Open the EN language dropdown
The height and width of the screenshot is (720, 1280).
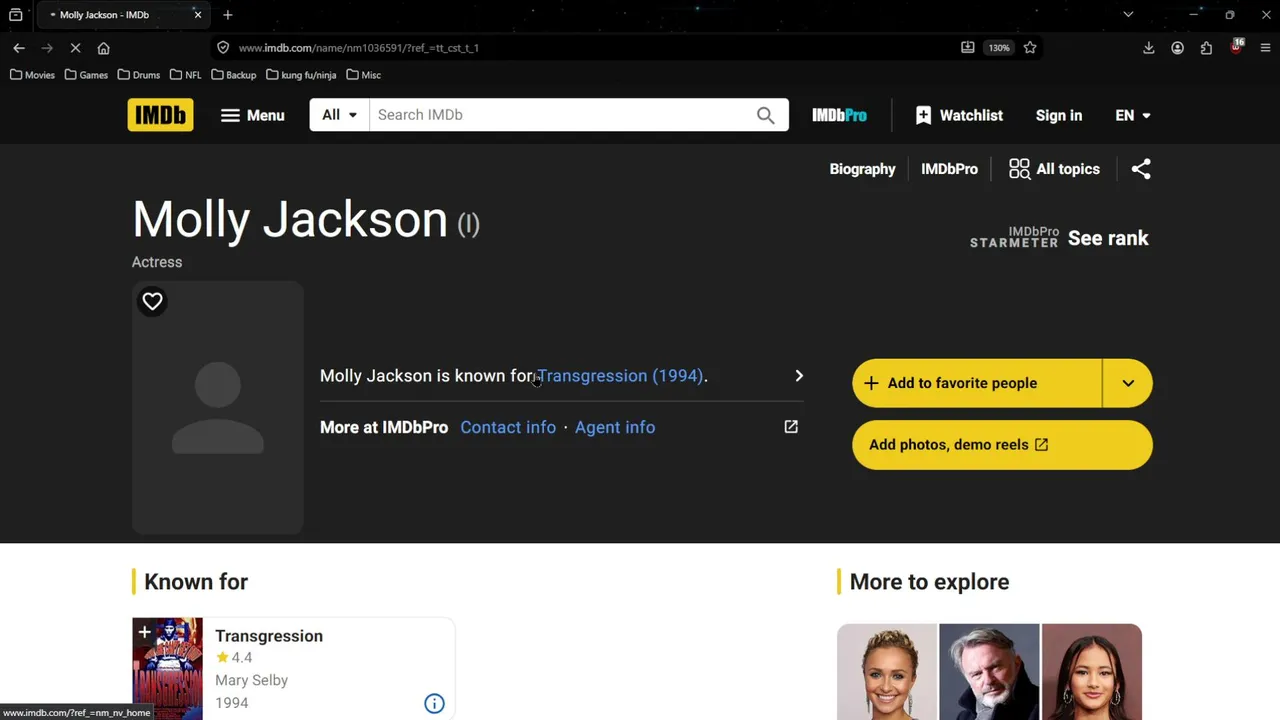[1133, 115]
